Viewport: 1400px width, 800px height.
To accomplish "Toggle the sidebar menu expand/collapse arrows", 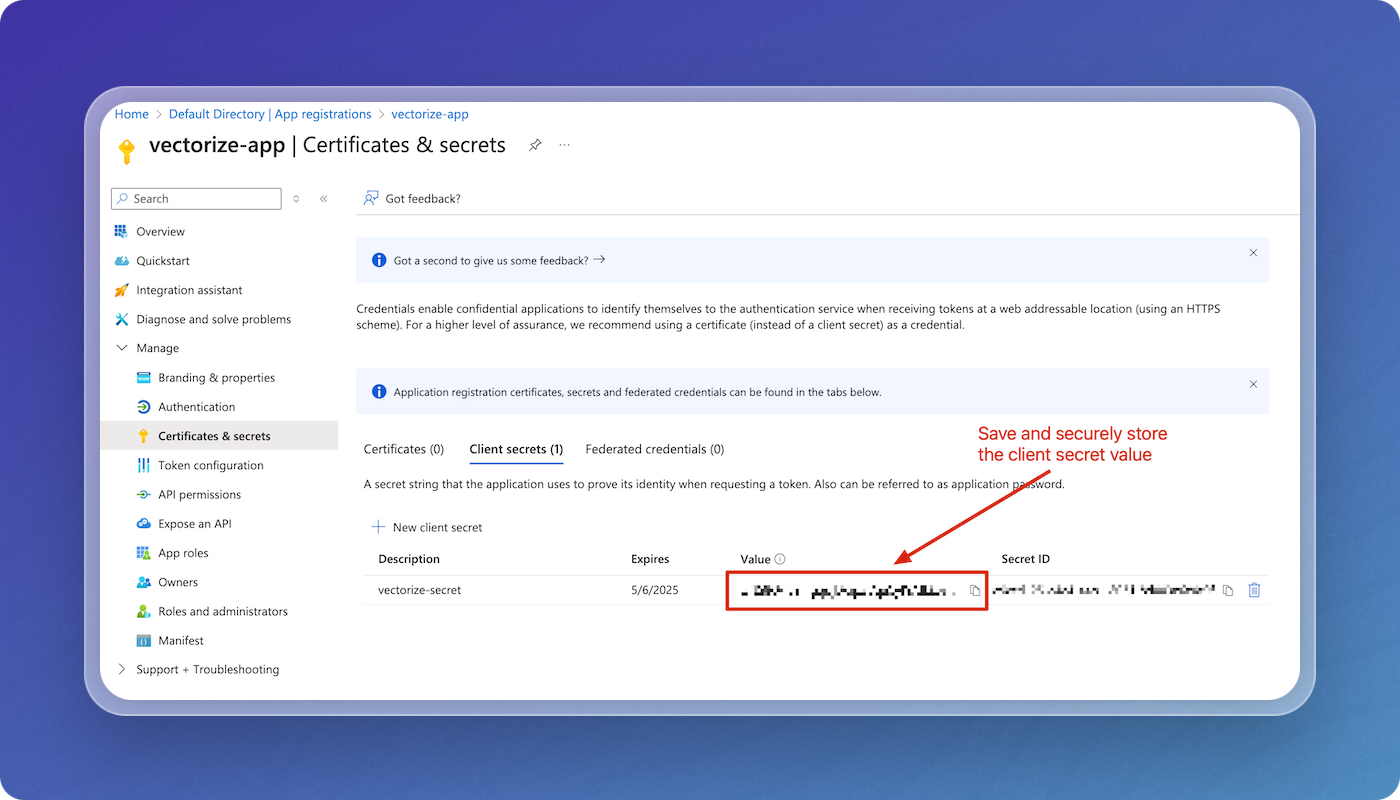I will (296, 199).
